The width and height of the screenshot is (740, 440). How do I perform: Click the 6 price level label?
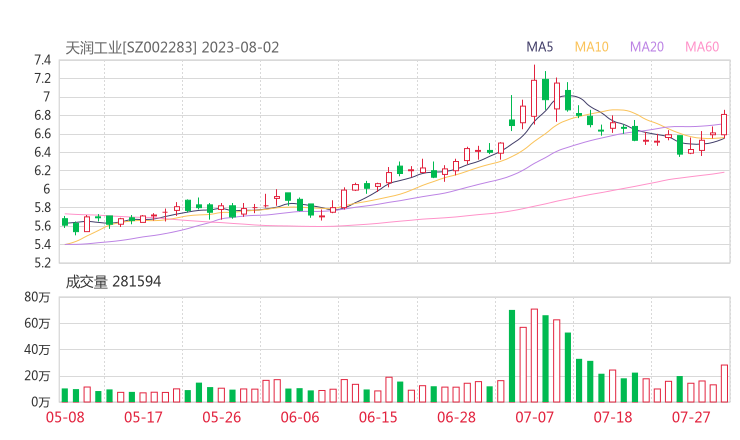[45, 189]
